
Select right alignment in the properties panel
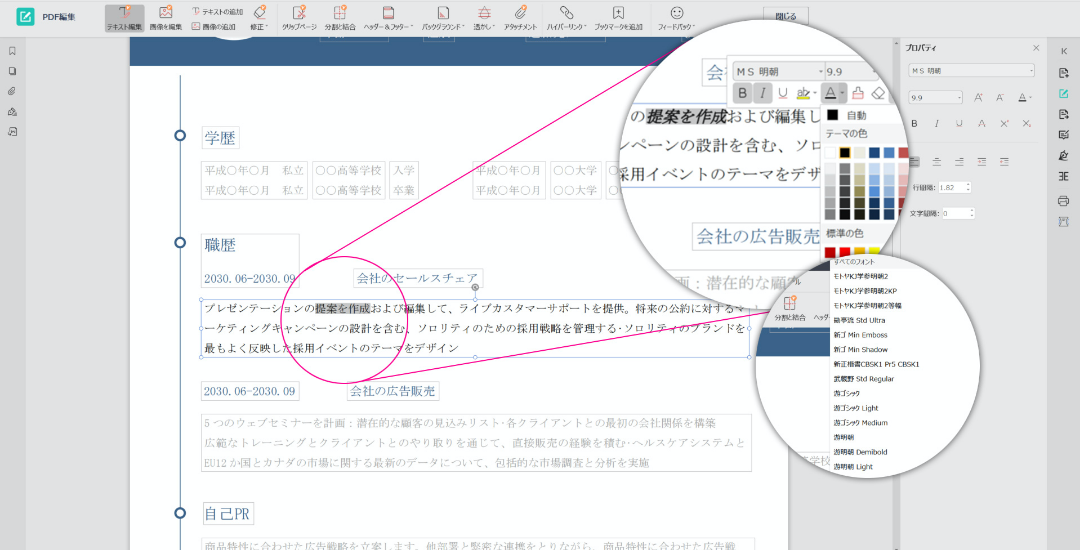pos(959,162)
